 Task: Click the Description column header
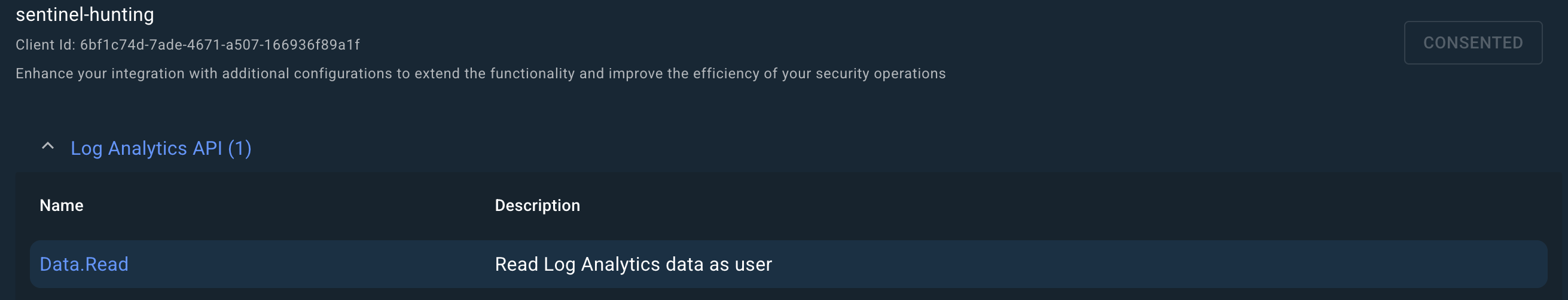coord(537,206)
